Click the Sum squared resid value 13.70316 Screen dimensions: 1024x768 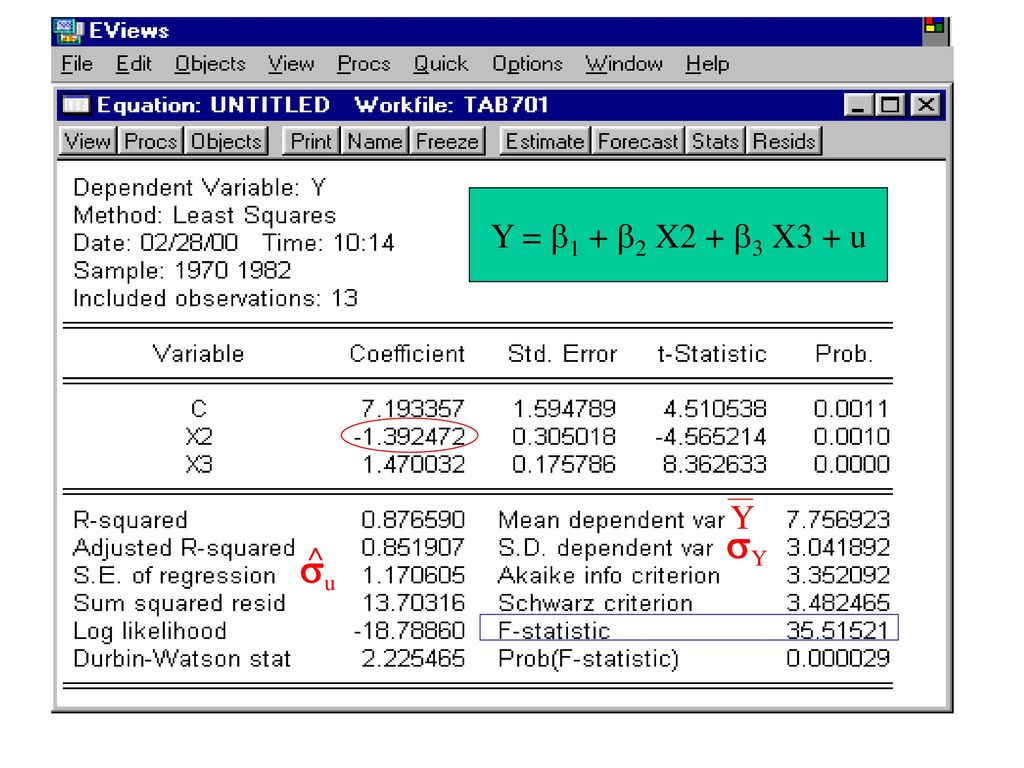pos(413,603)
